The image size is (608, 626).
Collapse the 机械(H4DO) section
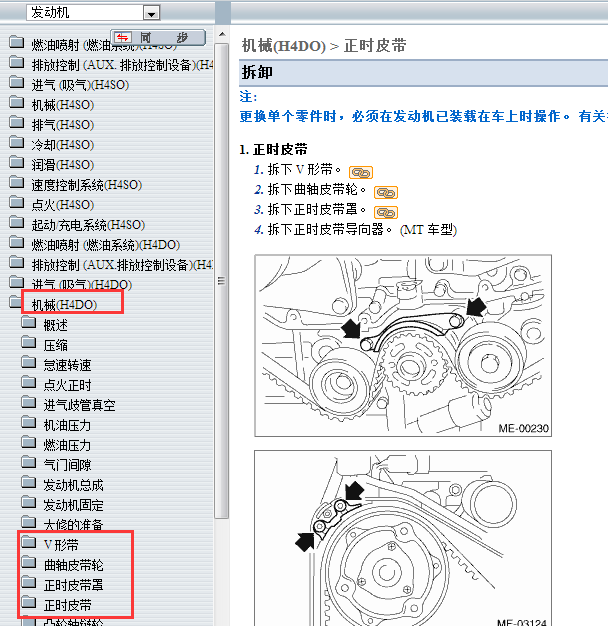(64, 305)
